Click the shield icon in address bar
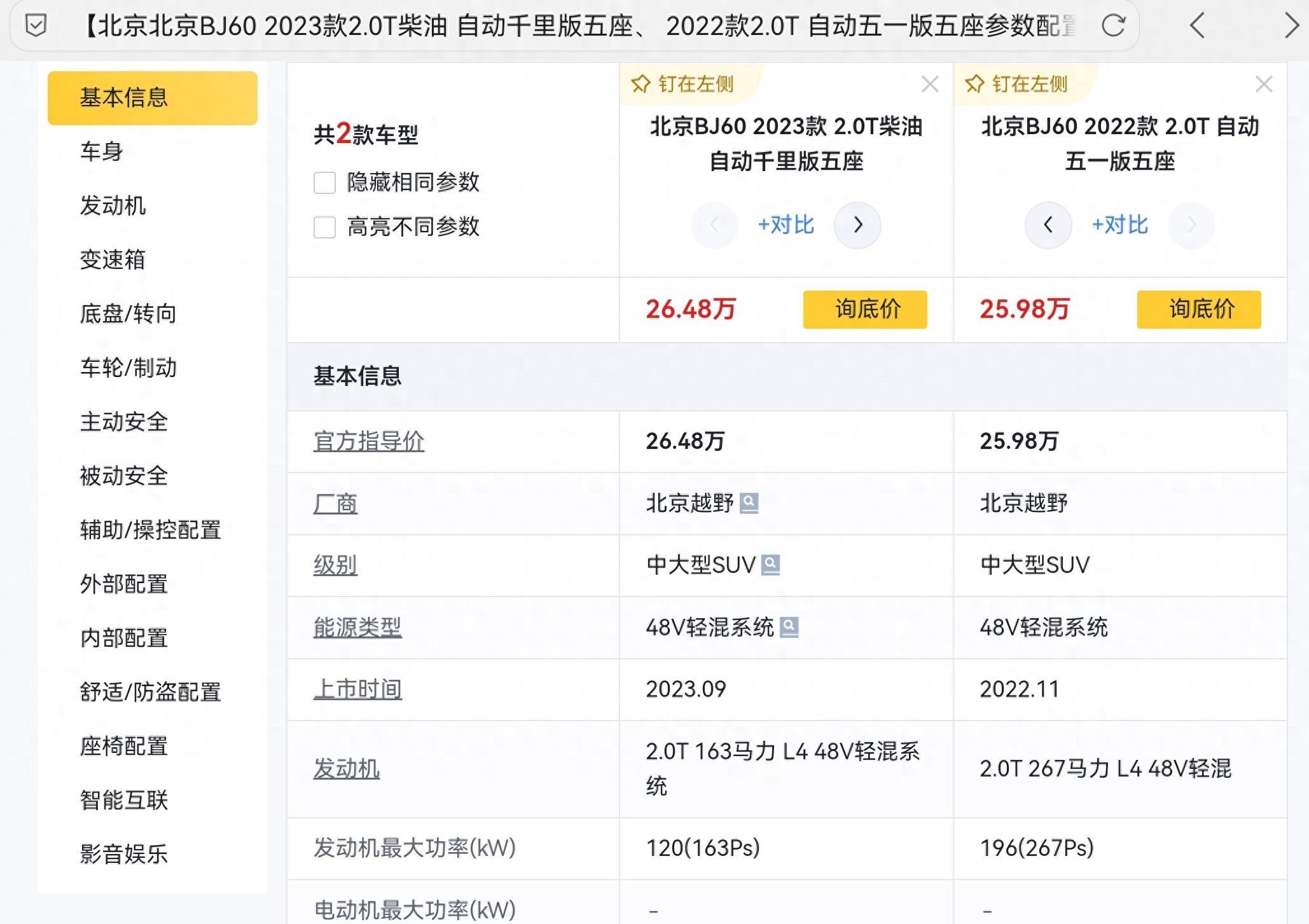This screenshot has height=924, width=1309. click(36, 26)
